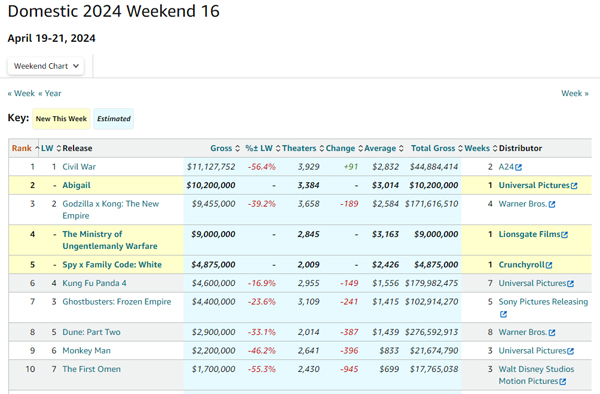Screen dimensions: 600x394
Task: Click external icon for Godzilla's Warner Bros.
Action: (552, 204)
